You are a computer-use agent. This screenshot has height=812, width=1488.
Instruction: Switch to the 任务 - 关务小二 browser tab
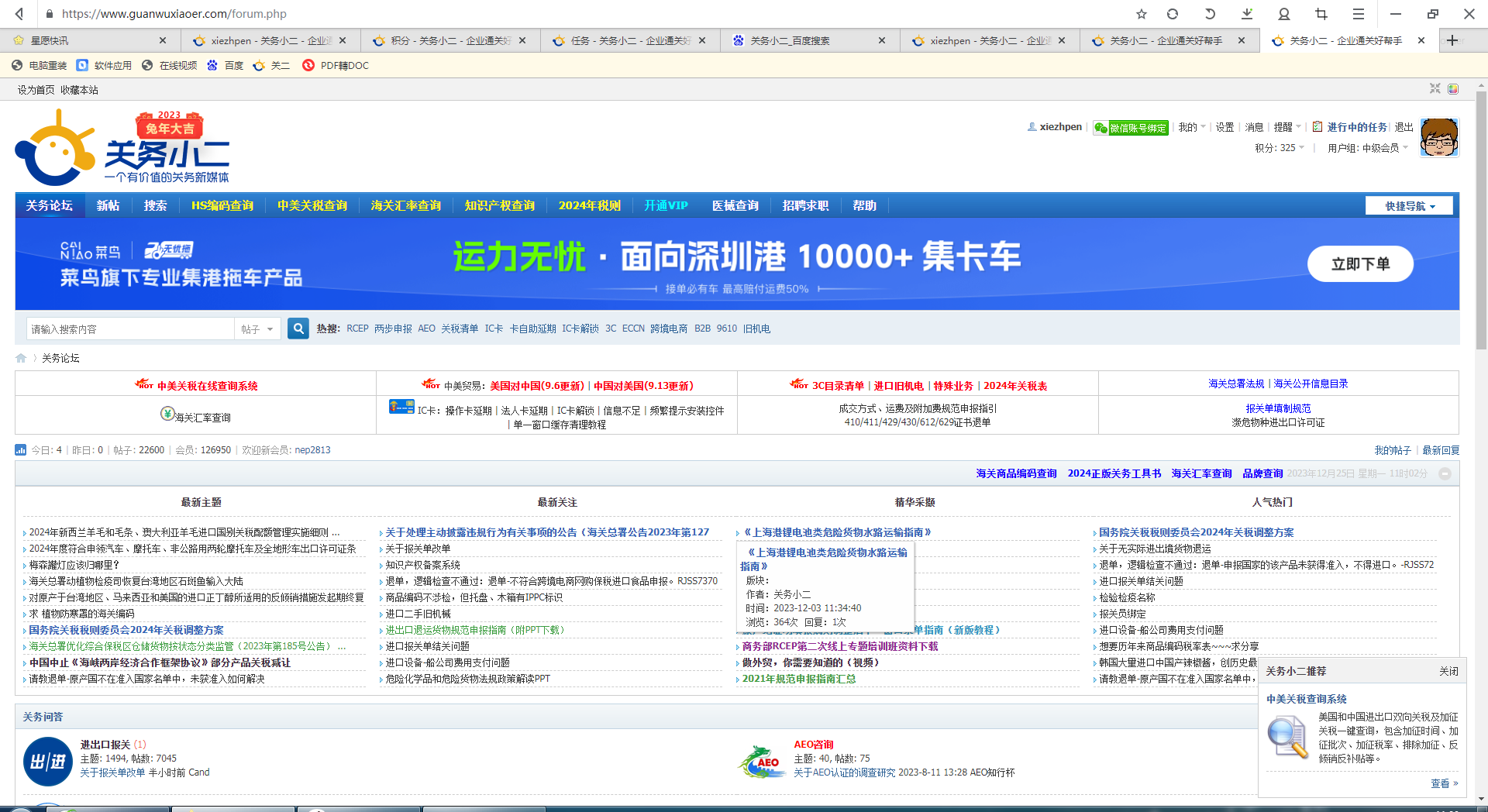click(629, 40)
